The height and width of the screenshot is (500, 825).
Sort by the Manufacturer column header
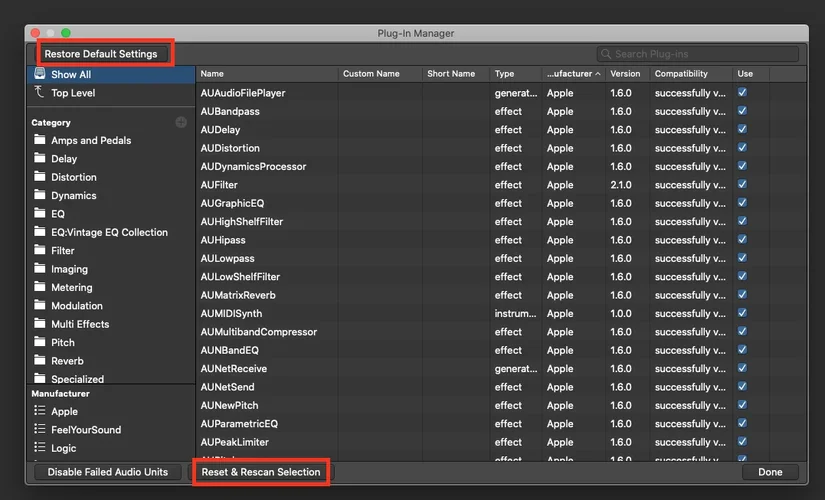[x=573, y=74]
